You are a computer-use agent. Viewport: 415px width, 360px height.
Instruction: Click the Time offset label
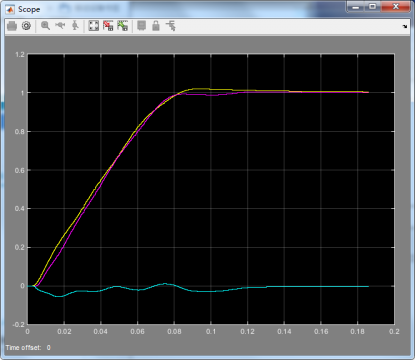click(x=23, y=348)
